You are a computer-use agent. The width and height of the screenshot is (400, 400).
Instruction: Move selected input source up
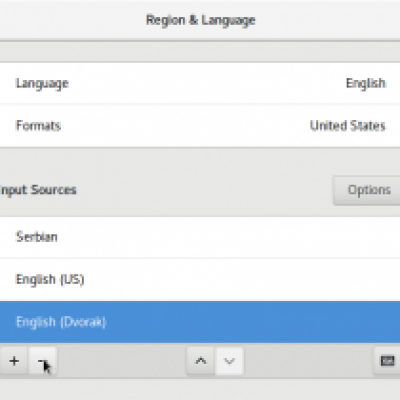pos(201,361)
